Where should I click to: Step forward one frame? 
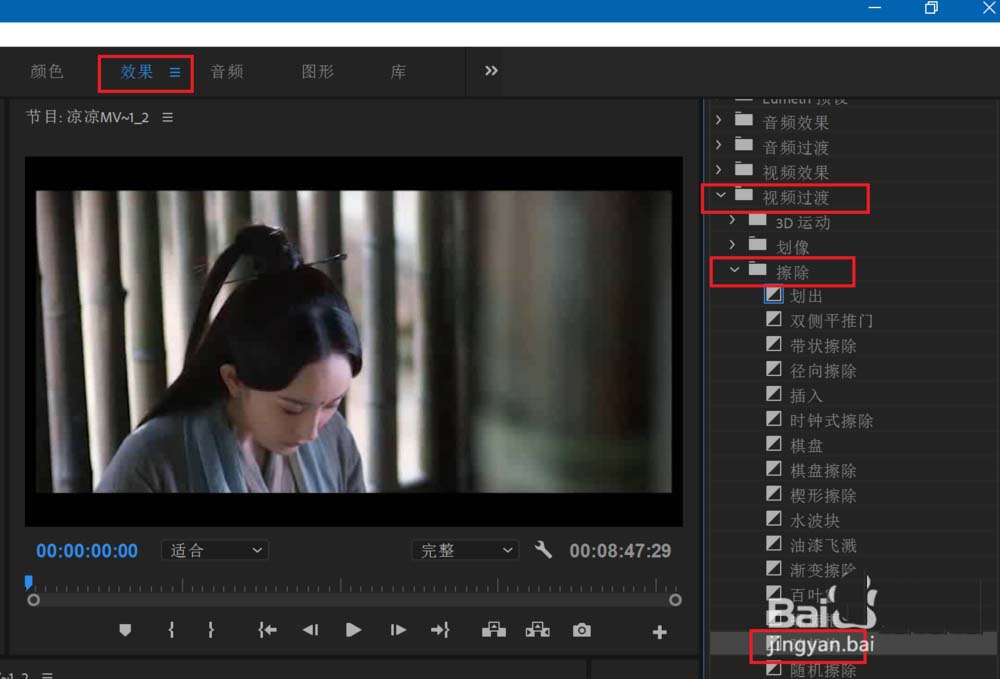[x=398, y=631]
